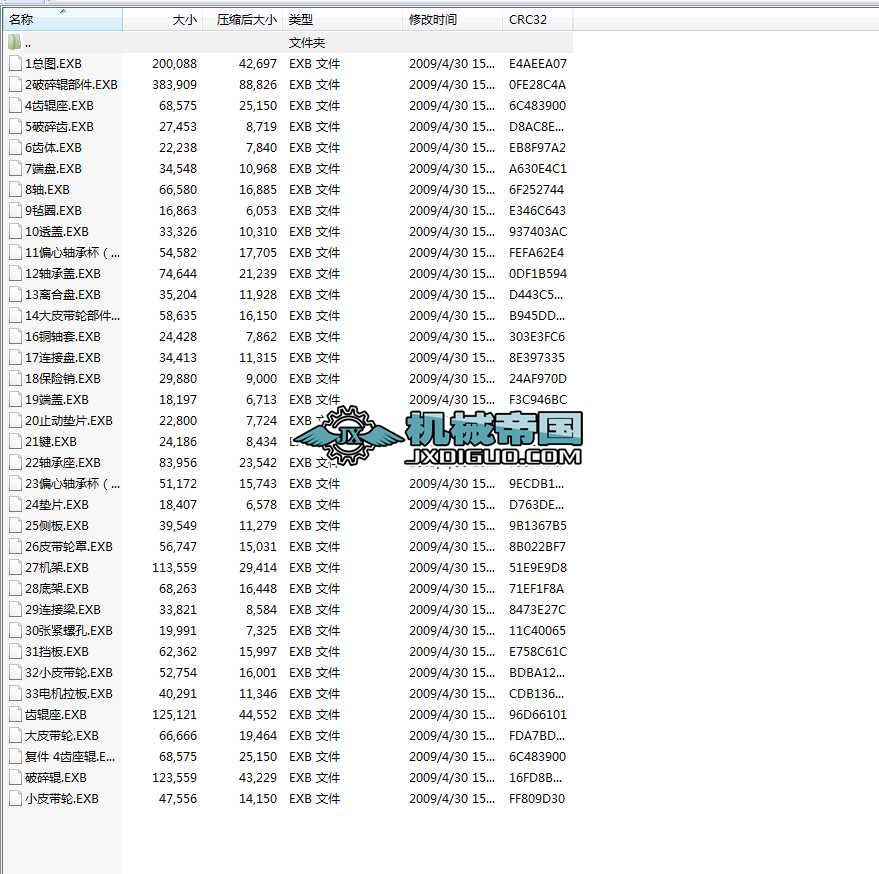Select the file icon of 31挡板.EXB
This screenshot has width=879, height=874.
(x=15, y=651)
